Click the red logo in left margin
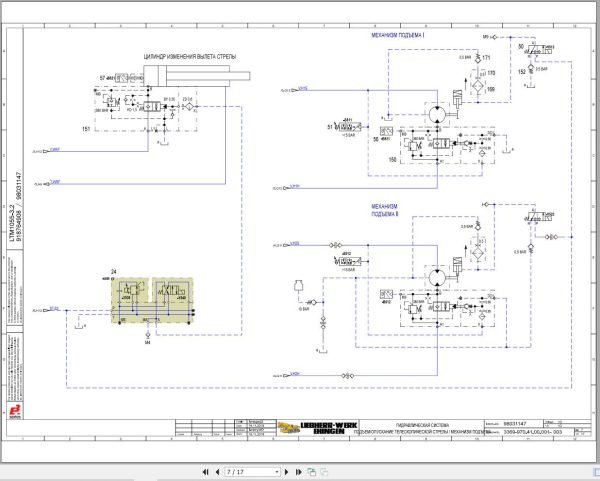Image resolution: width=600 pixels, height=481 pixels. point(15,411)
